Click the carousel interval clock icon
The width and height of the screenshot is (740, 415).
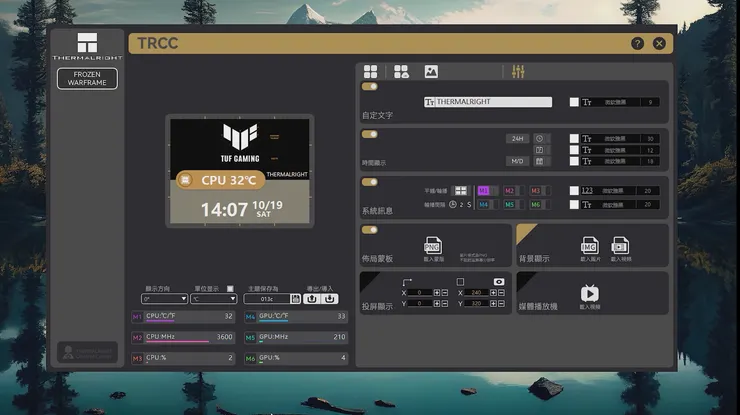[453, 204]
